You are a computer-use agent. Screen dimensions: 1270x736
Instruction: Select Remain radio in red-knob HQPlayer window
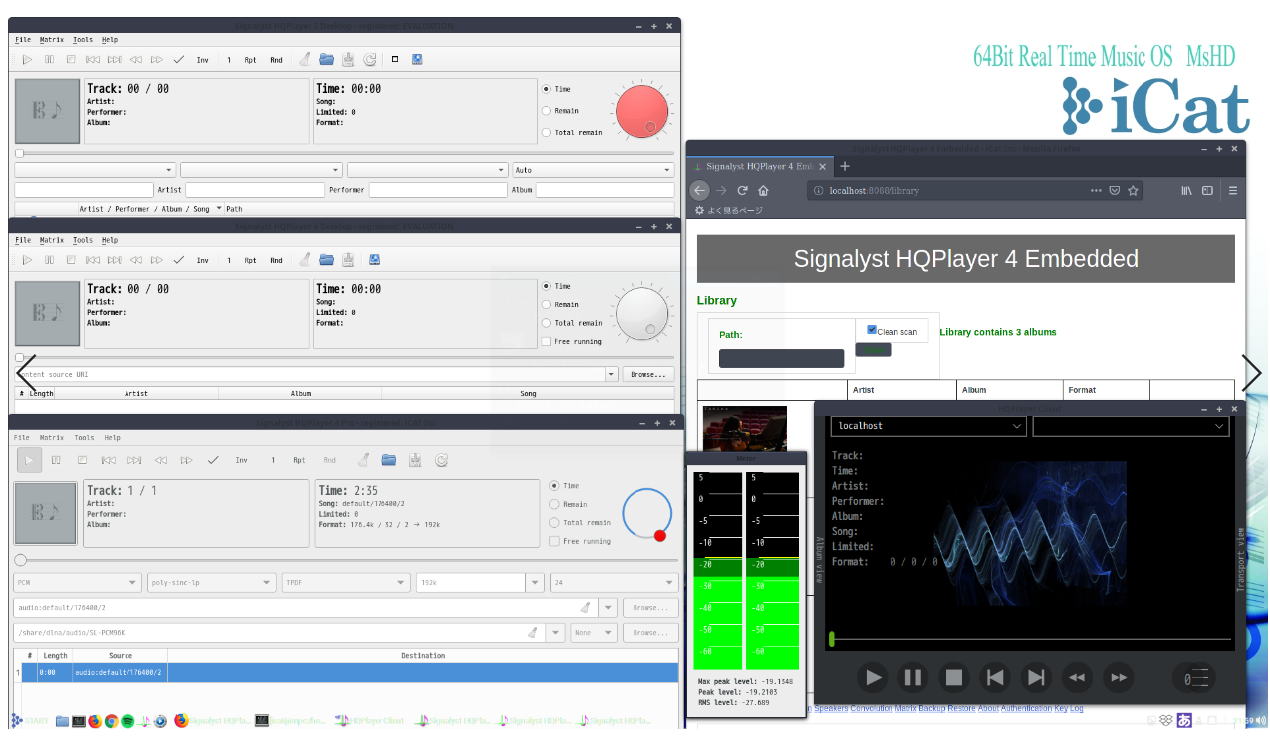546,111
